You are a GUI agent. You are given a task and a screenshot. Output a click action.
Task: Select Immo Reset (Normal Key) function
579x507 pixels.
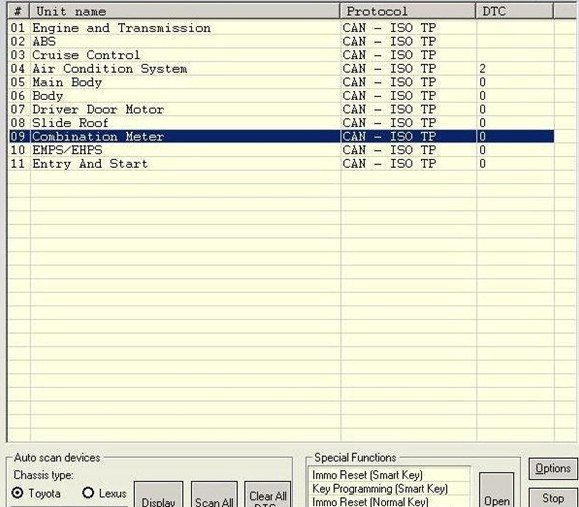(389, 501)
